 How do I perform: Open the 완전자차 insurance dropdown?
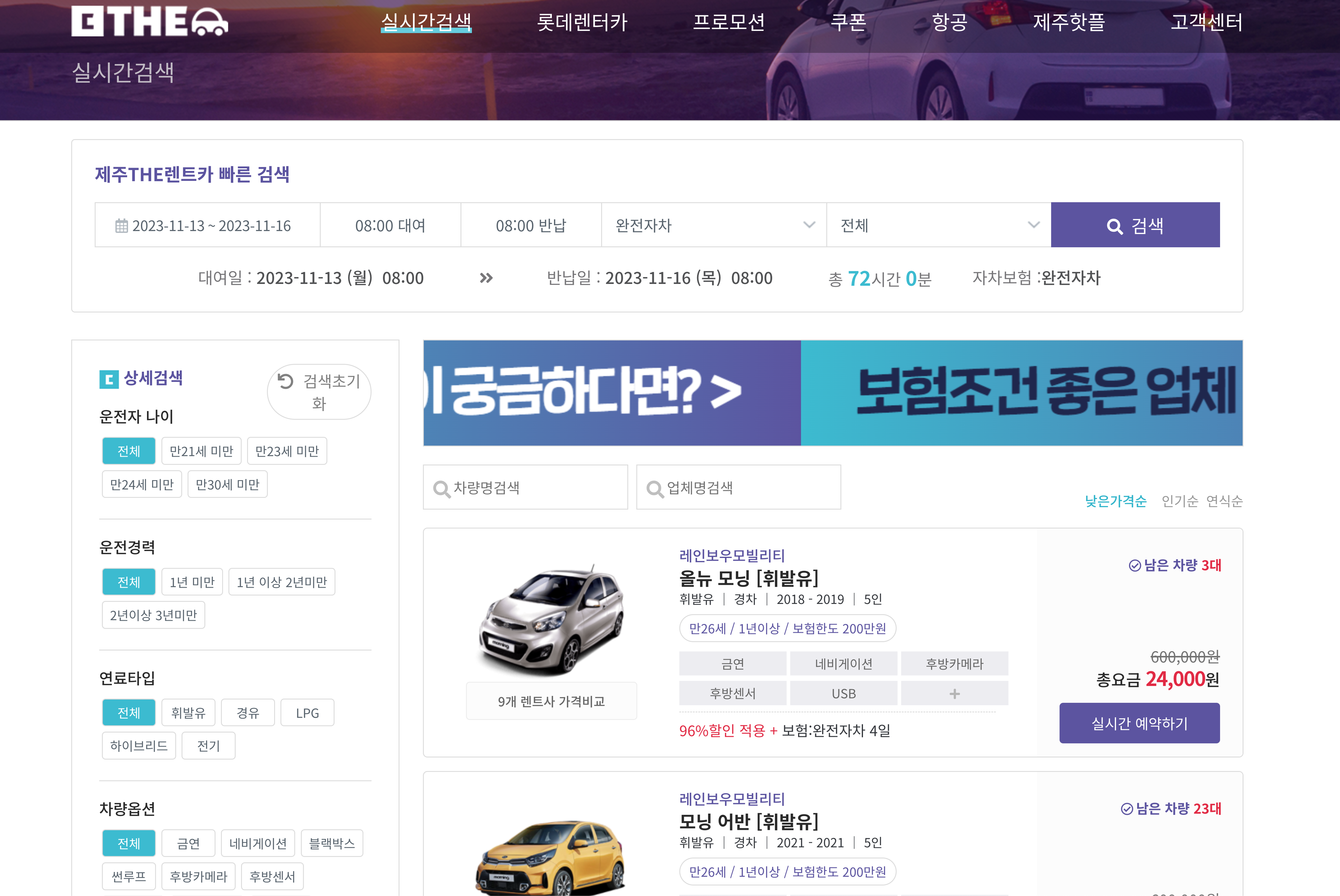click(x=713, y=225)
